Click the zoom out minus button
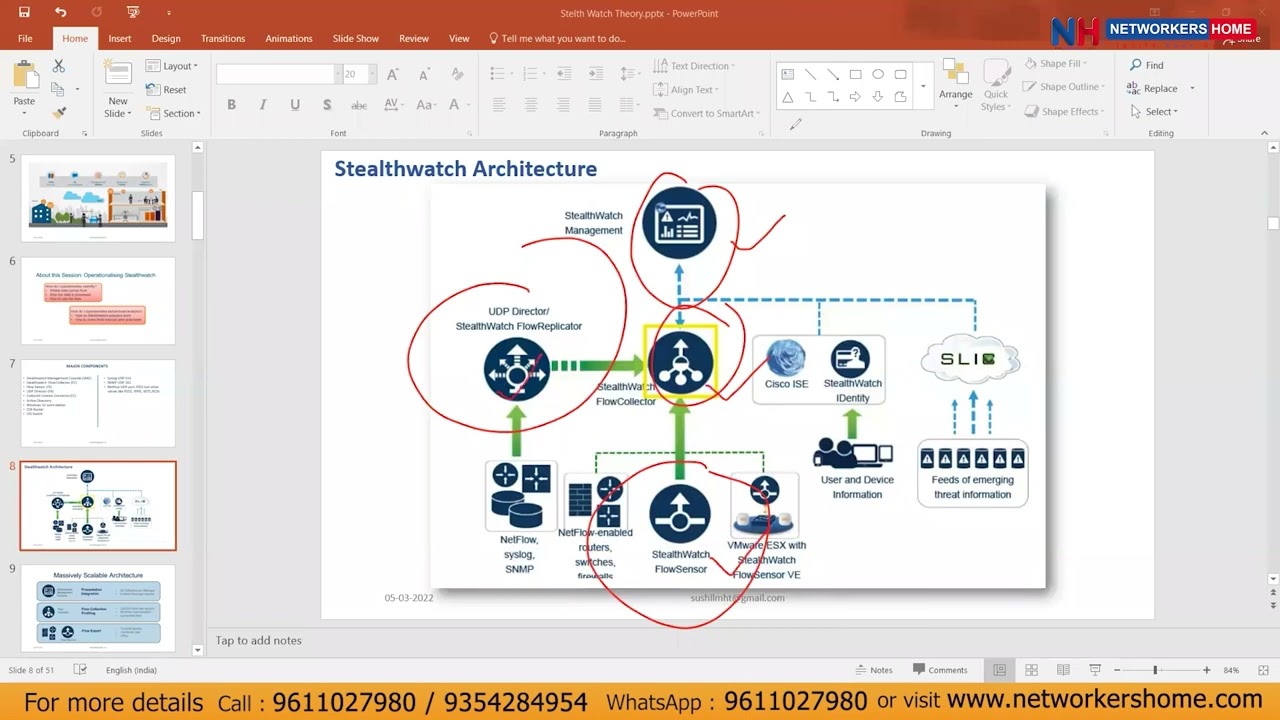This screenshot has height=720, width=1280. (x=1117, y=670)
